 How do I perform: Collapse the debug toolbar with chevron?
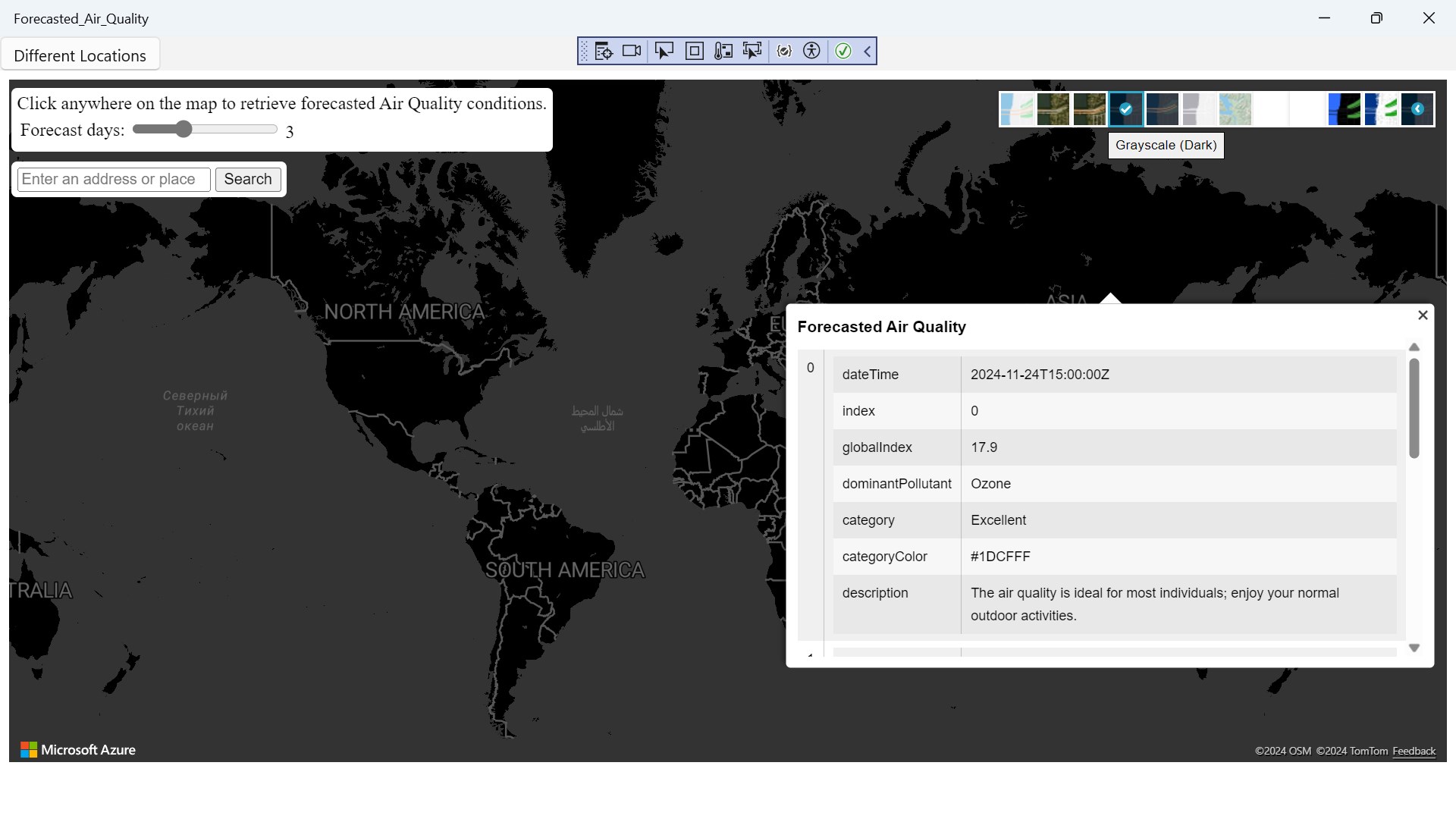click(x=868, y=51)
